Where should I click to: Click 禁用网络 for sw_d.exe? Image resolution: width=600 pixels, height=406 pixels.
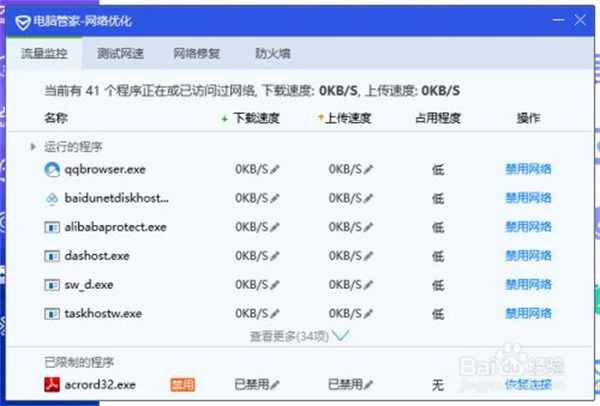pos(528,285)
